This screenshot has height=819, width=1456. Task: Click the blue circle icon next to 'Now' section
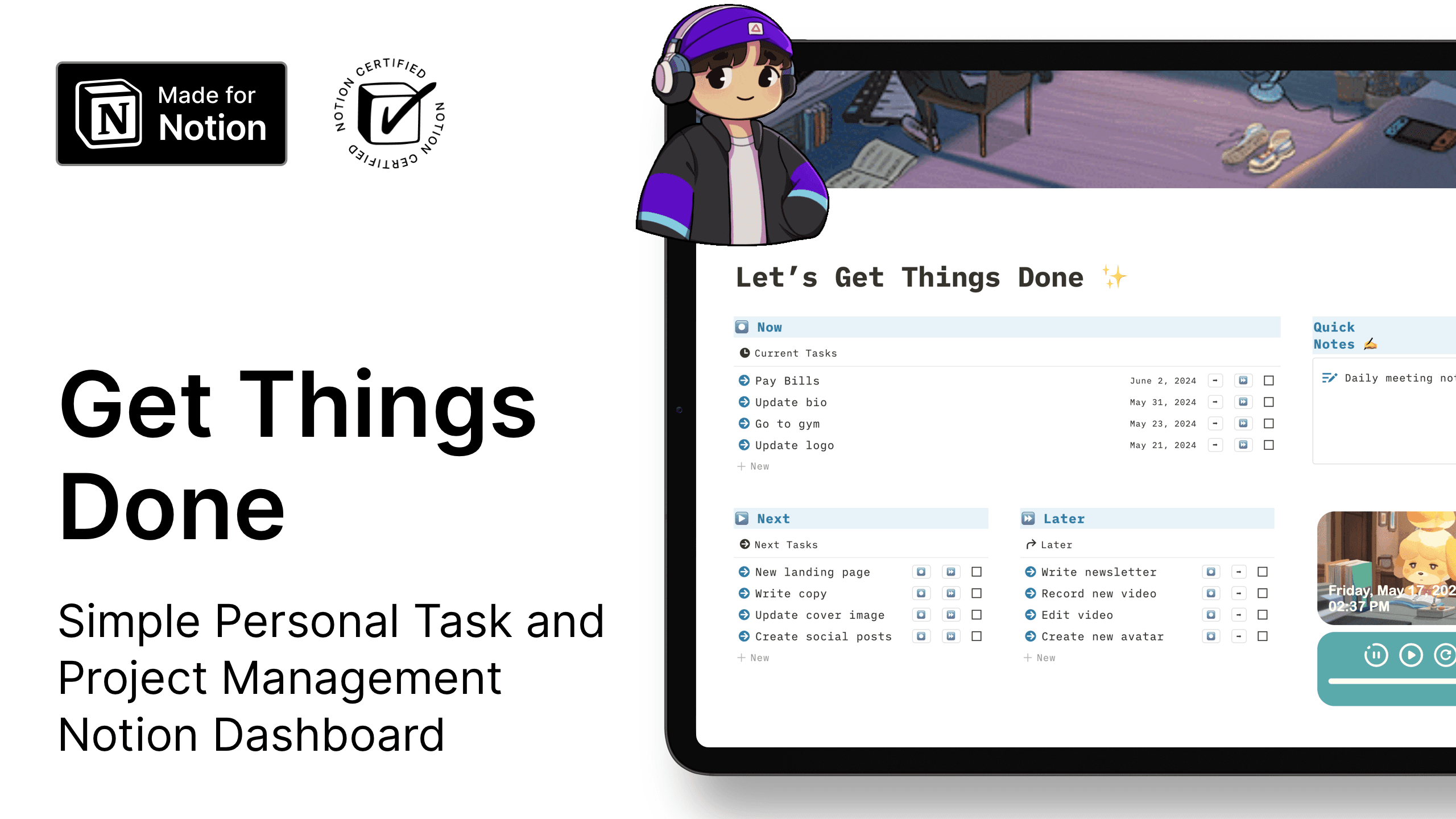pyautogui.click(x=740, y=327)
